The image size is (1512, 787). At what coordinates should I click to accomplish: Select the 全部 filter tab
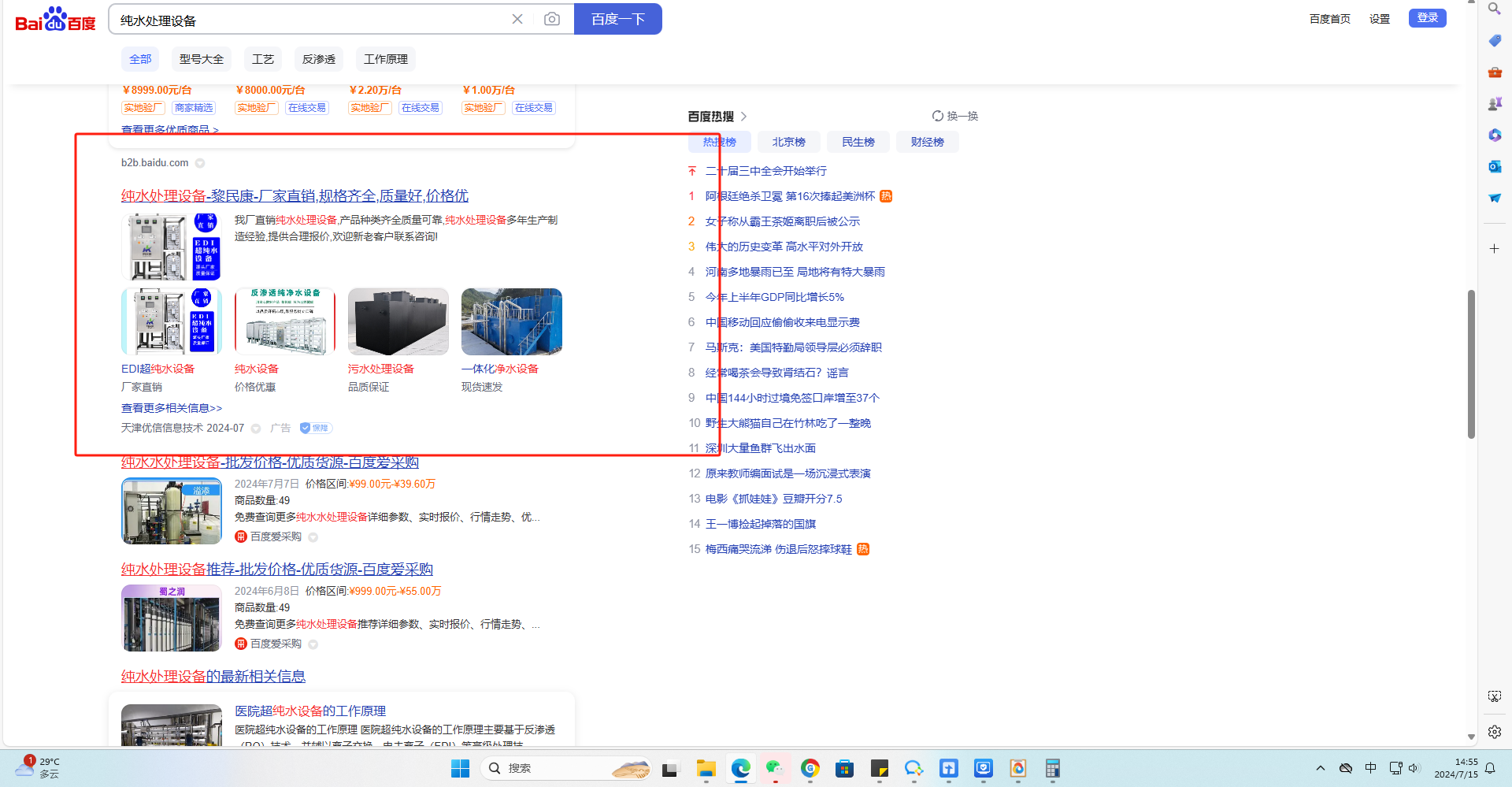pyautogui.click(x=140, y=59)
